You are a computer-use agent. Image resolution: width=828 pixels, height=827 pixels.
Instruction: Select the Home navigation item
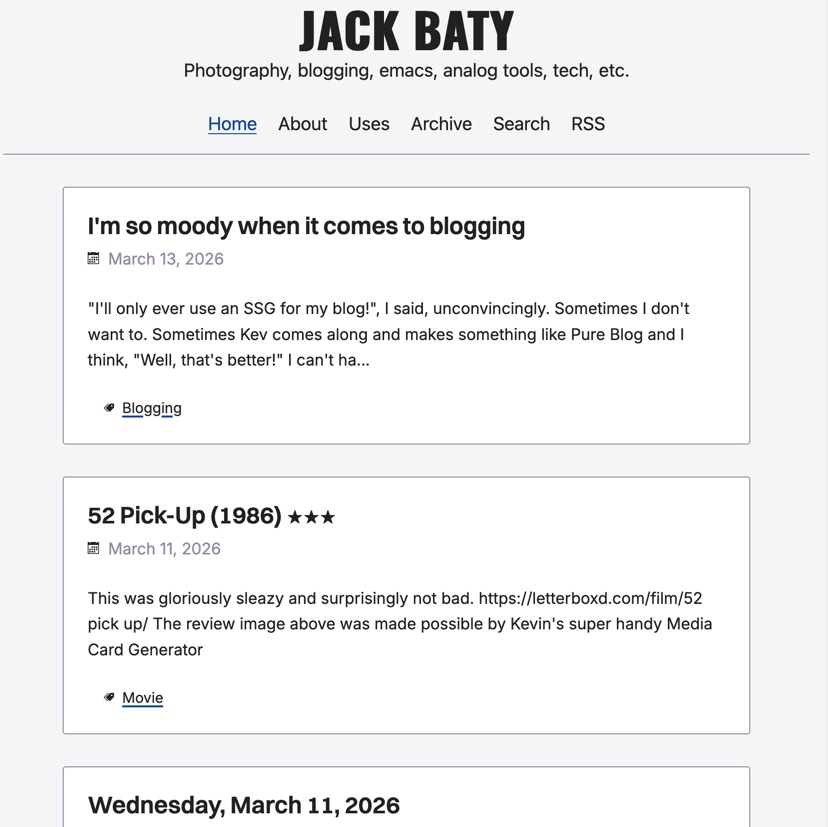[232, 124]
